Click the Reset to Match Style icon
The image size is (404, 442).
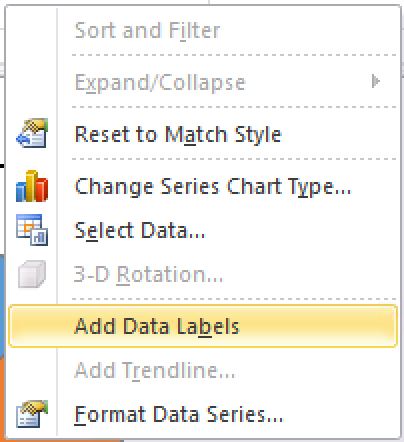point(32,133)
